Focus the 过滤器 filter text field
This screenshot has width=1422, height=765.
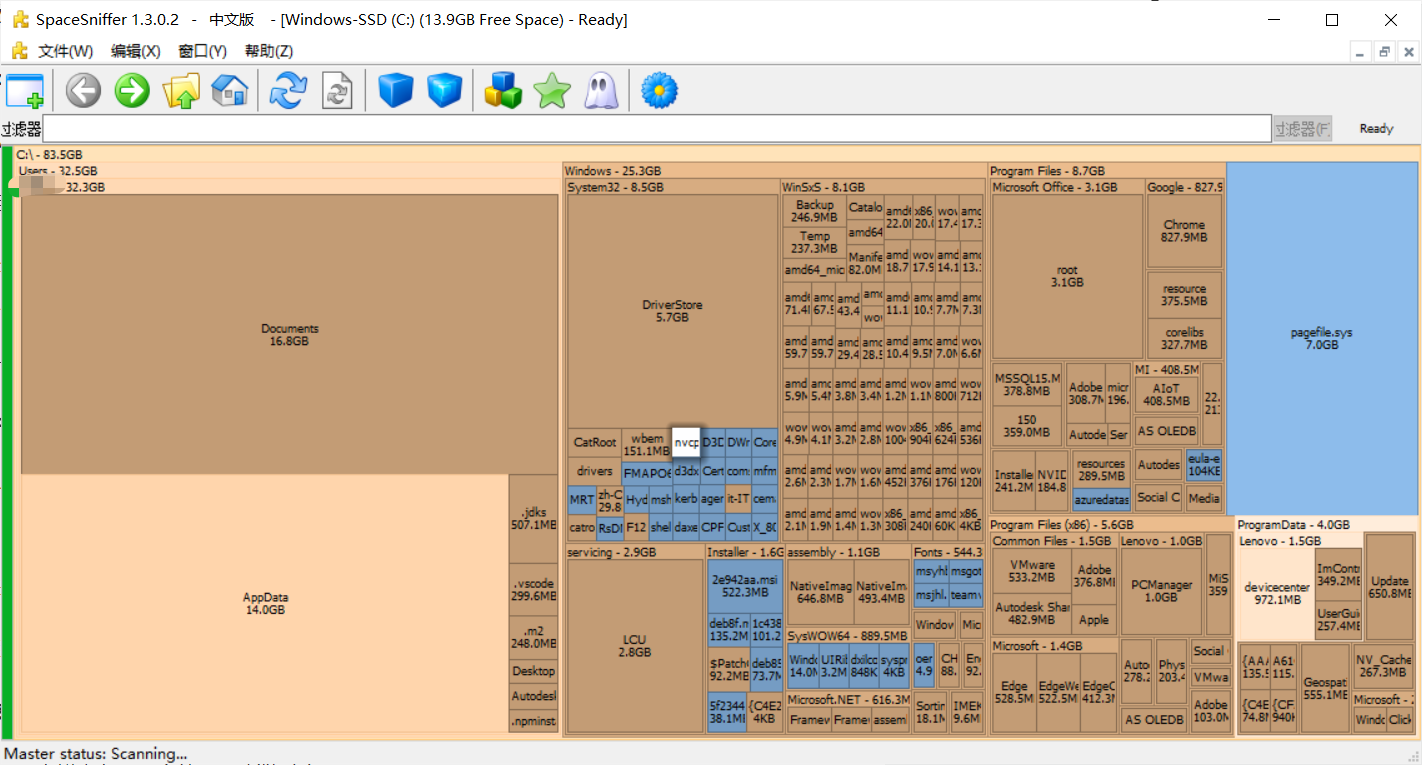pyautogui.click(x=657, y=128)
